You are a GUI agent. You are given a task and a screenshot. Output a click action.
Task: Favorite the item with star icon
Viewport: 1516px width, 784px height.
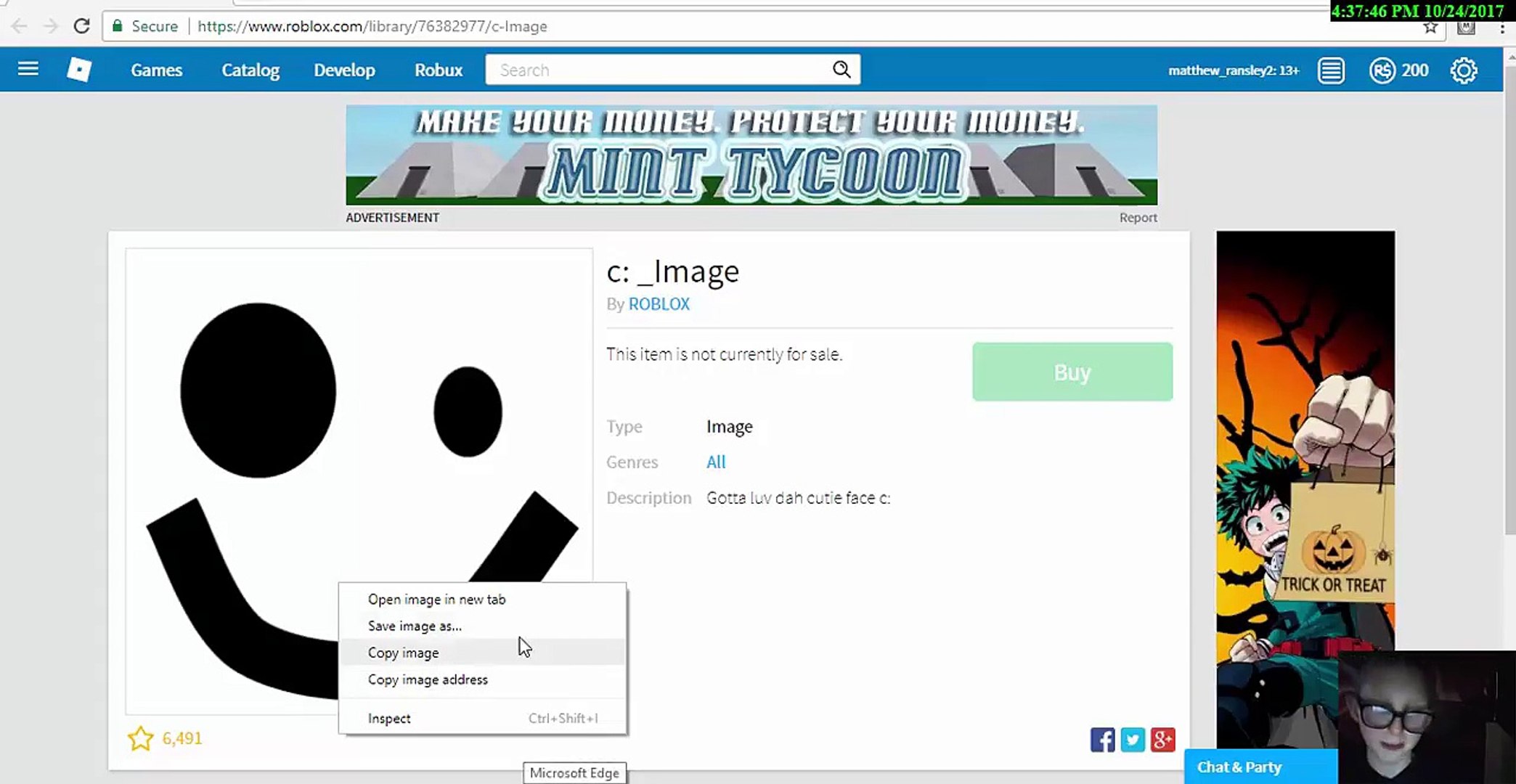140,738
